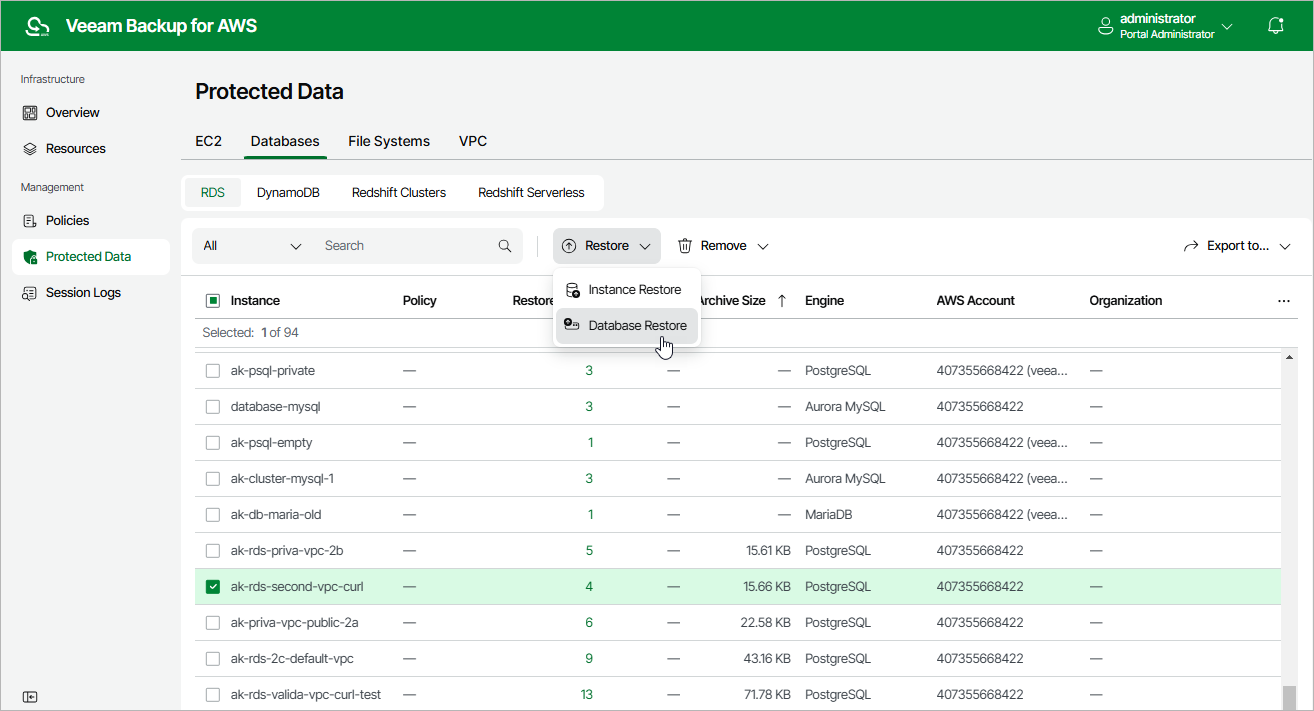Viewport: 1314px width, 711px height.
Task: Switch to the EC2 tab
Action: pyautogui.click(x=208, y=141)
